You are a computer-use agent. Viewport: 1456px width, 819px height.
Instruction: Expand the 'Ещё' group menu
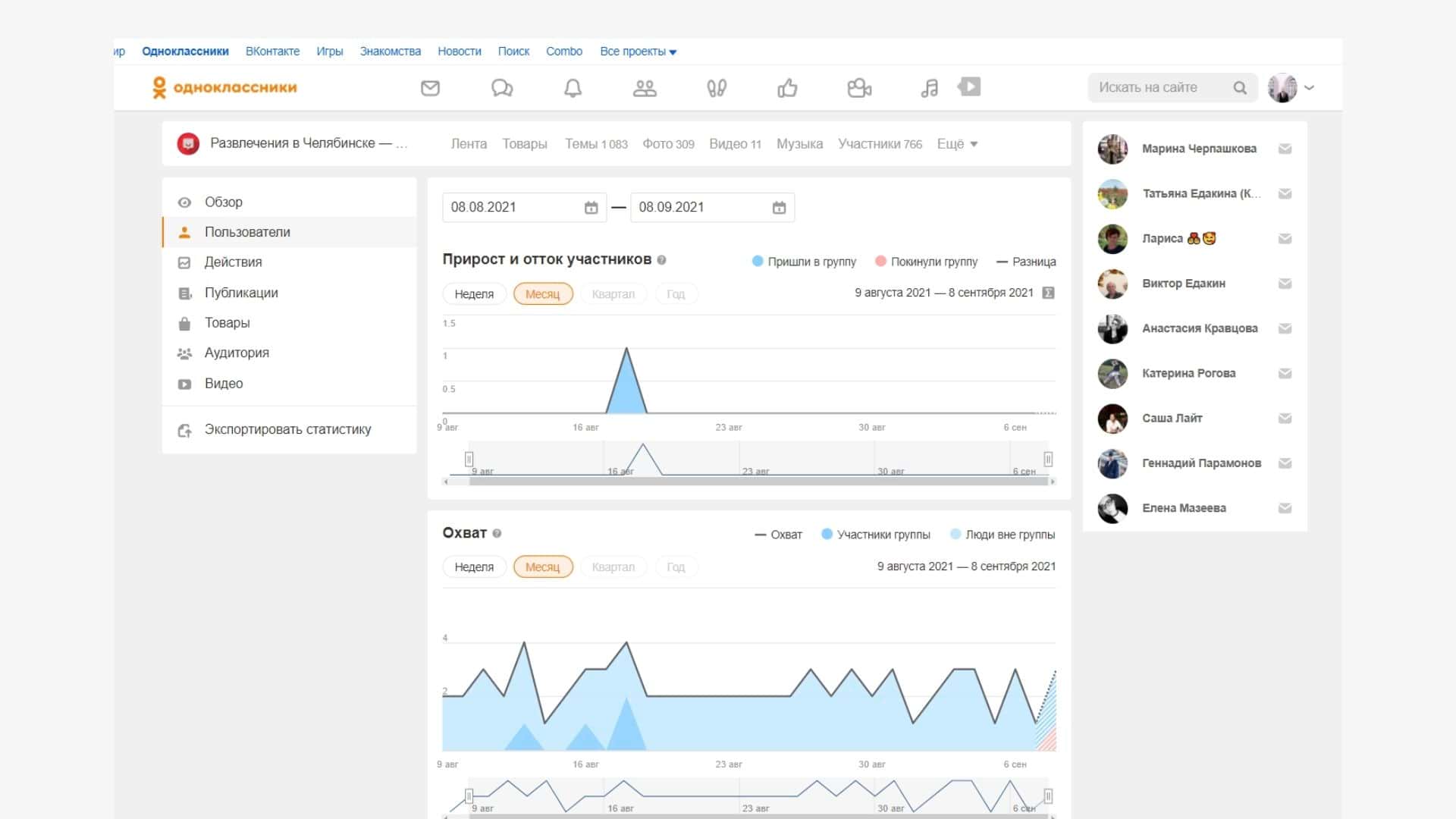click(957, 144)
